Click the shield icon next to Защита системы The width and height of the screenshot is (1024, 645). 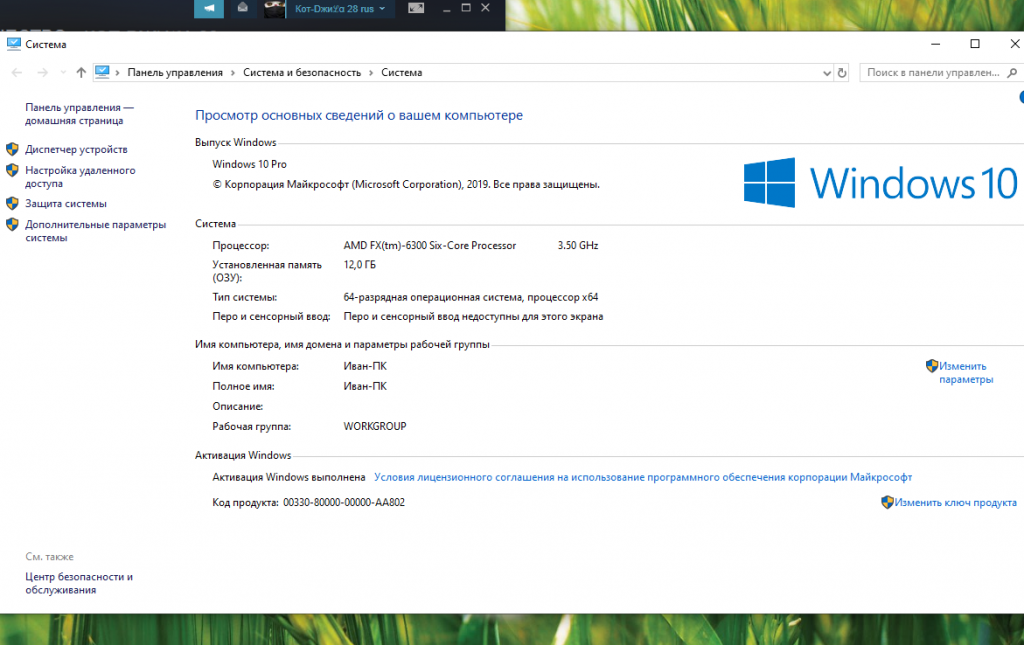coord(12,203)
